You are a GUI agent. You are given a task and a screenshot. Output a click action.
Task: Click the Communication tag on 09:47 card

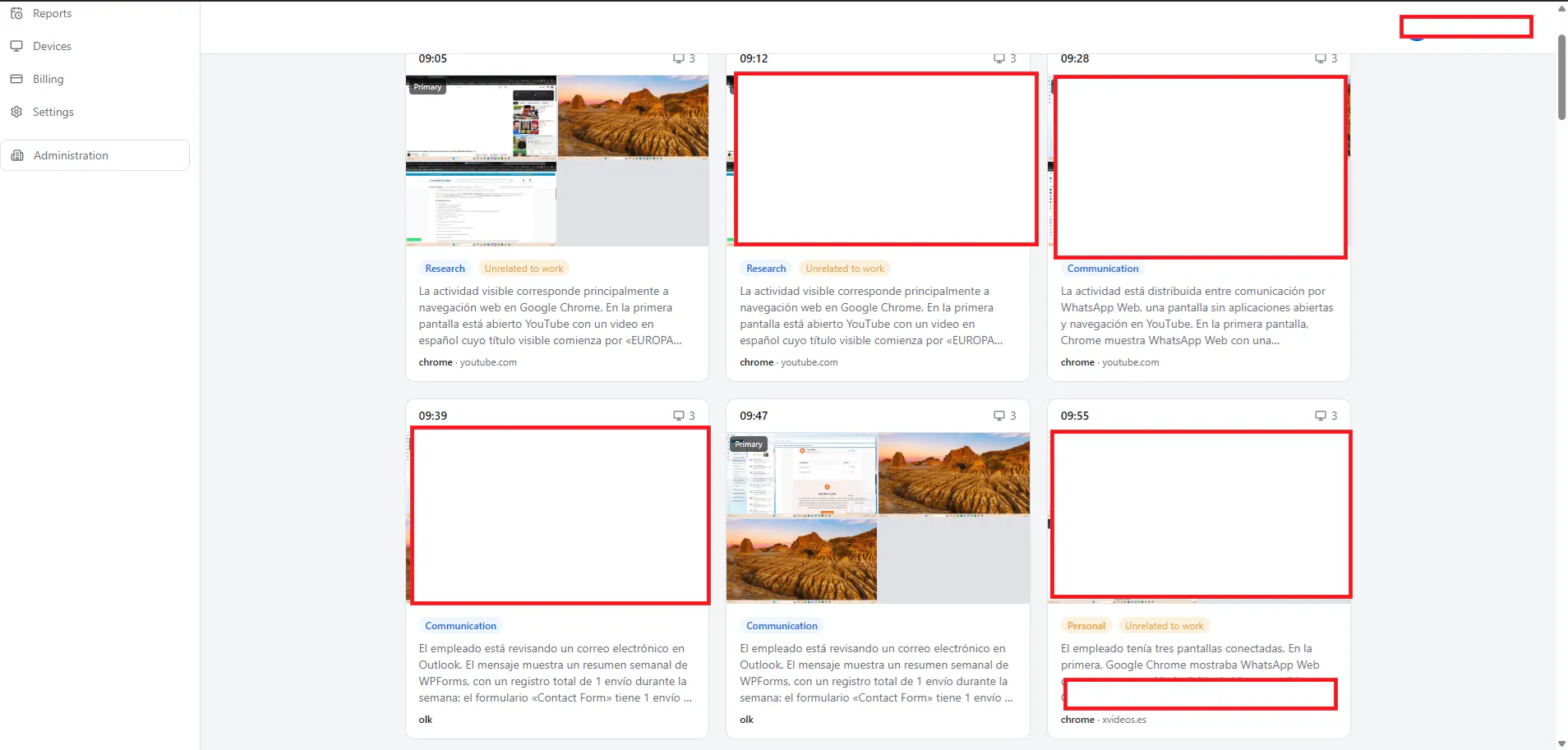(782, 626)
